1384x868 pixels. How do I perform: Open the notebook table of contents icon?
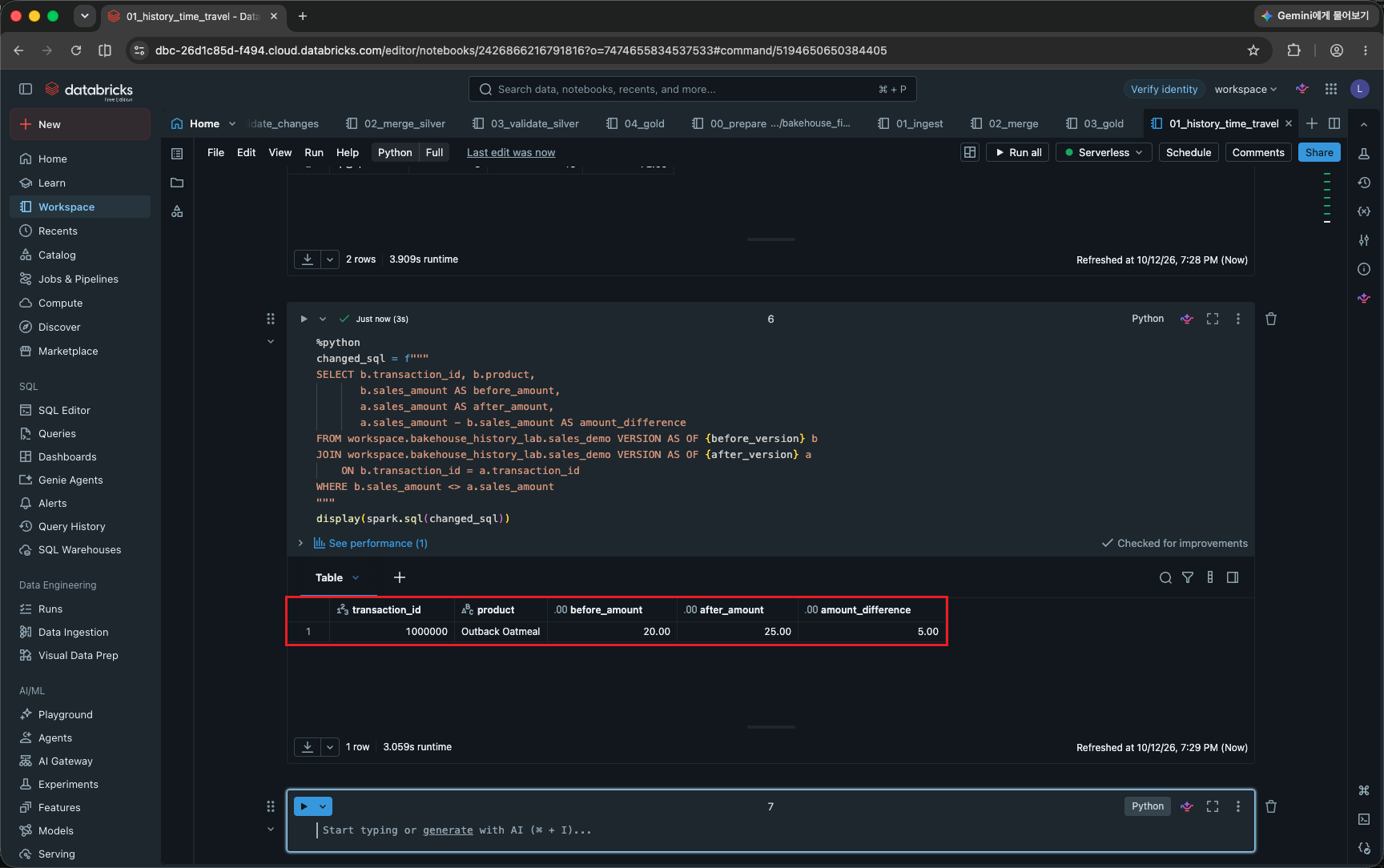click(177, 153)
